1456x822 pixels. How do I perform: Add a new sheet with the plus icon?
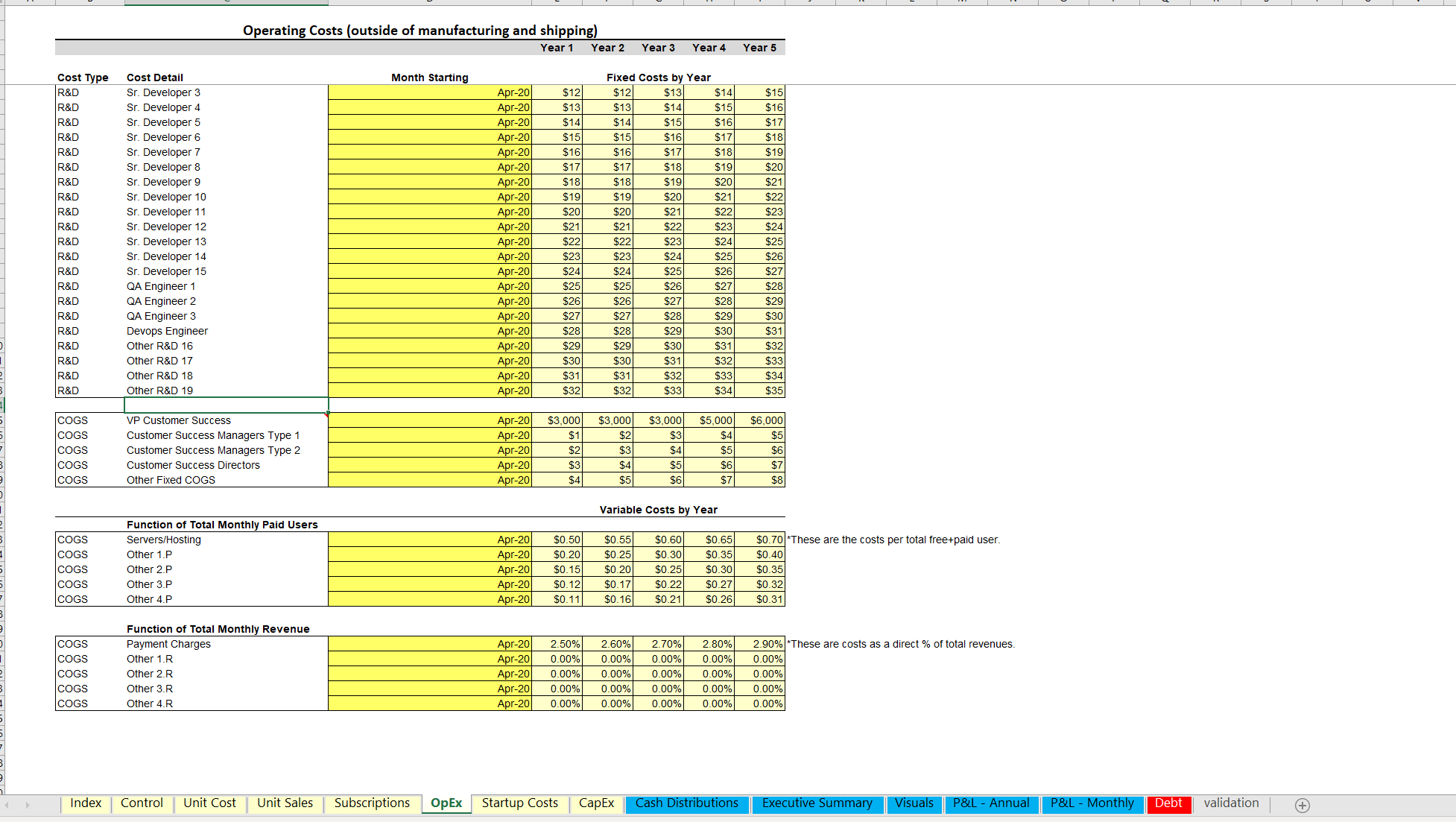(1303, 805)
